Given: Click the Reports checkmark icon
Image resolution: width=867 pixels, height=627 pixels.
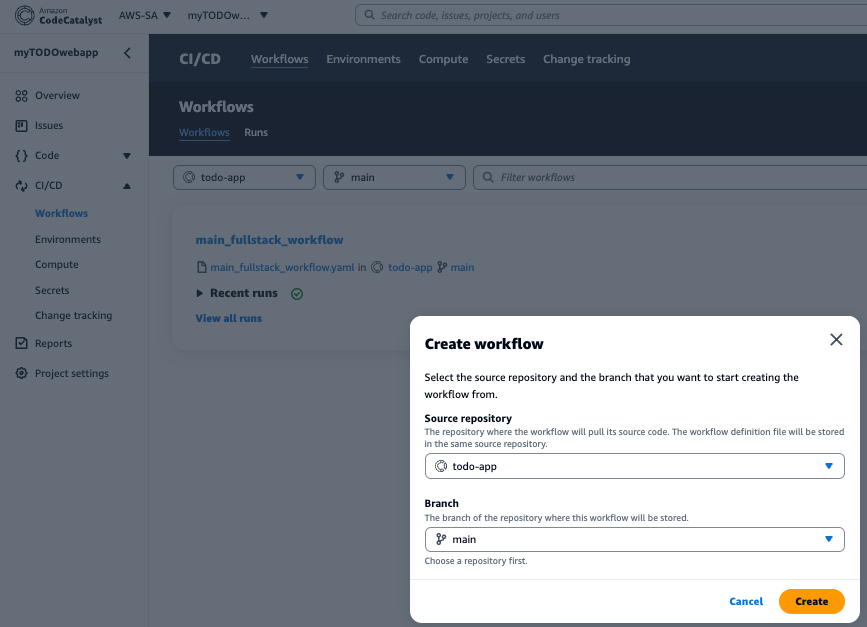Looking at the screenshot, I should coord(21,343).
